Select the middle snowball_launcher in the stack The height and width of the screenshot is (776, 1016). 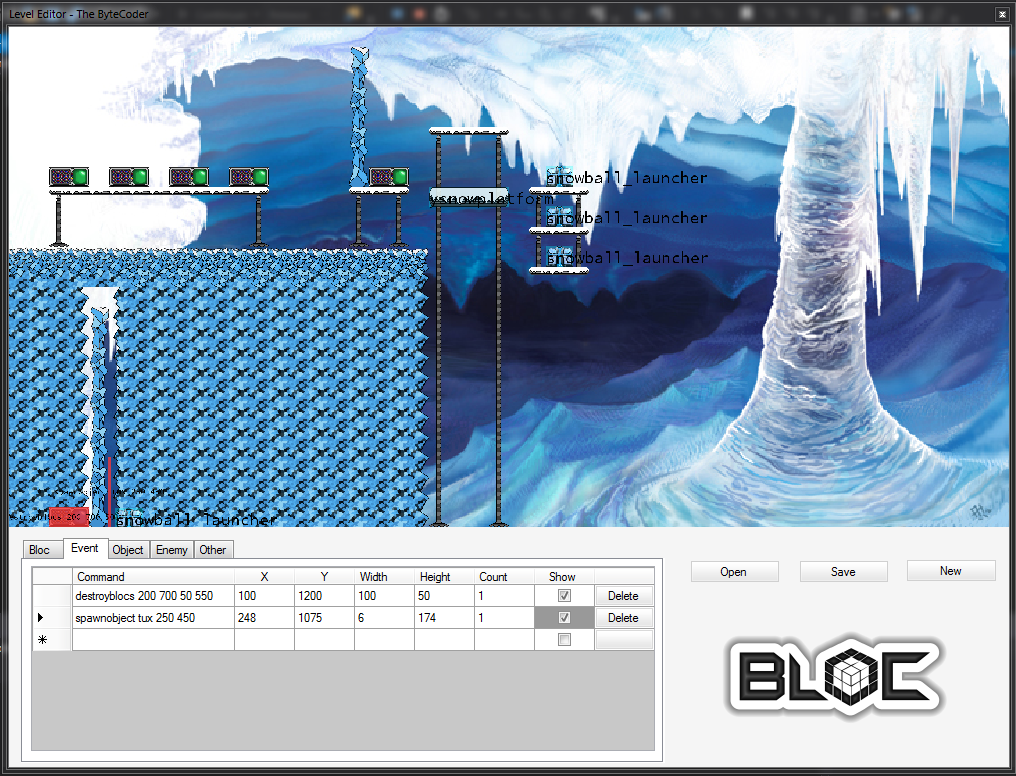coord(559,216)
